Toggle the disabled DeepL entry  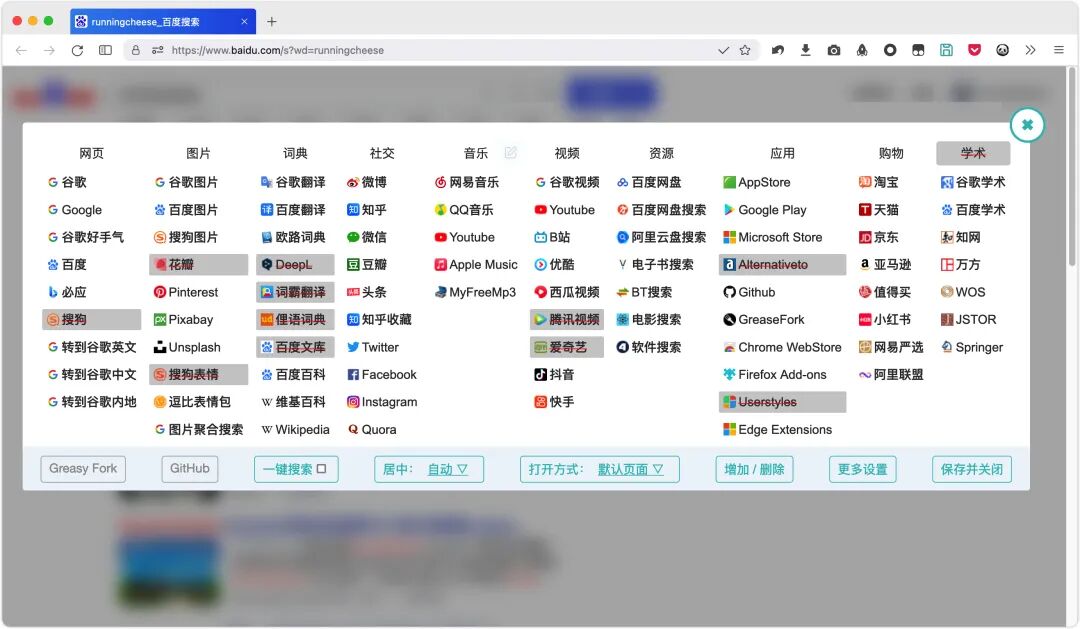[295, 265]
